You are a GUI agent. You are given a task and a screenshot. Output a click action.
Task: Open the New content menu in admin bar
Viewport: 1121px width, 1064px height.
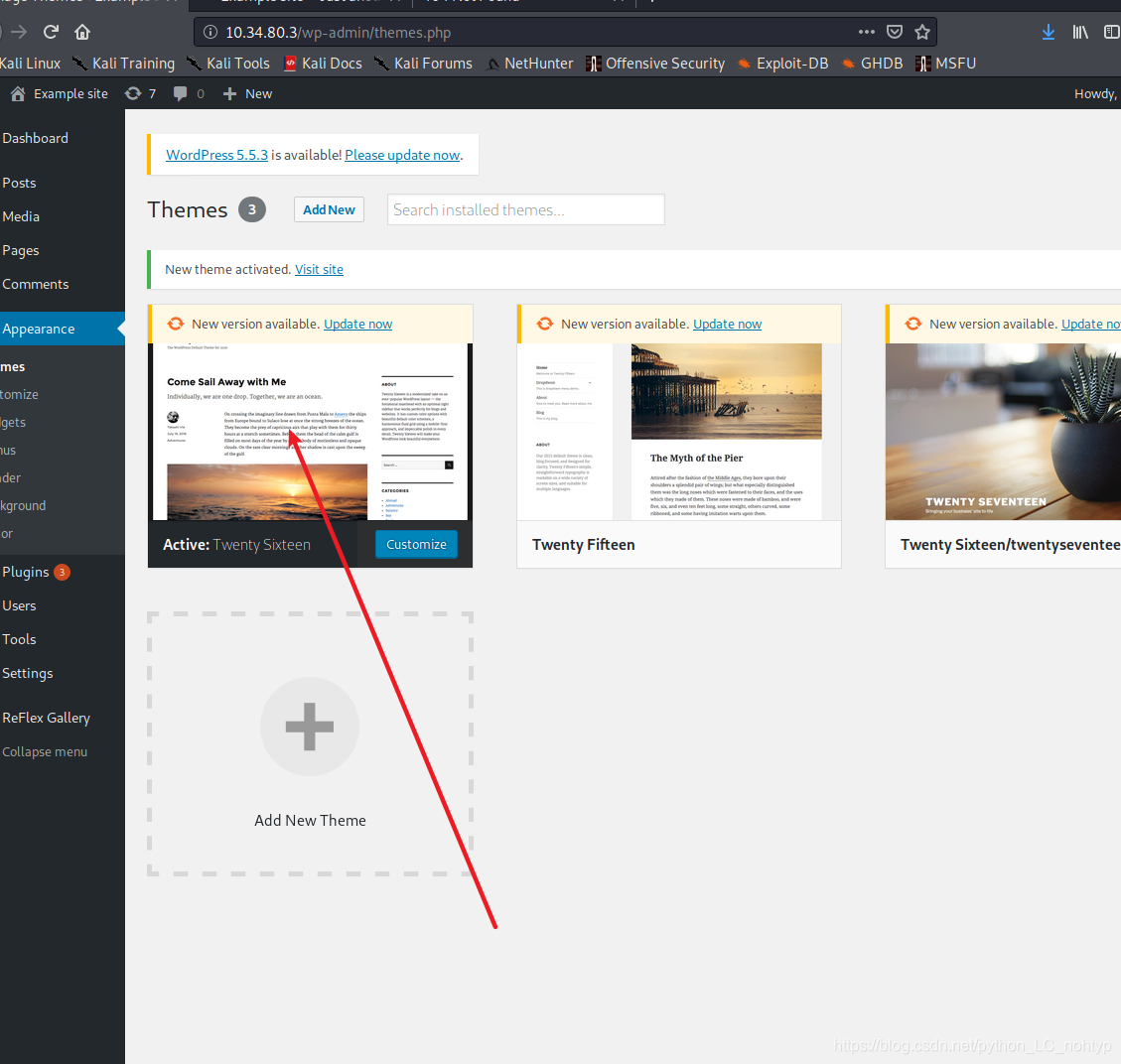(x=247, y=93)
